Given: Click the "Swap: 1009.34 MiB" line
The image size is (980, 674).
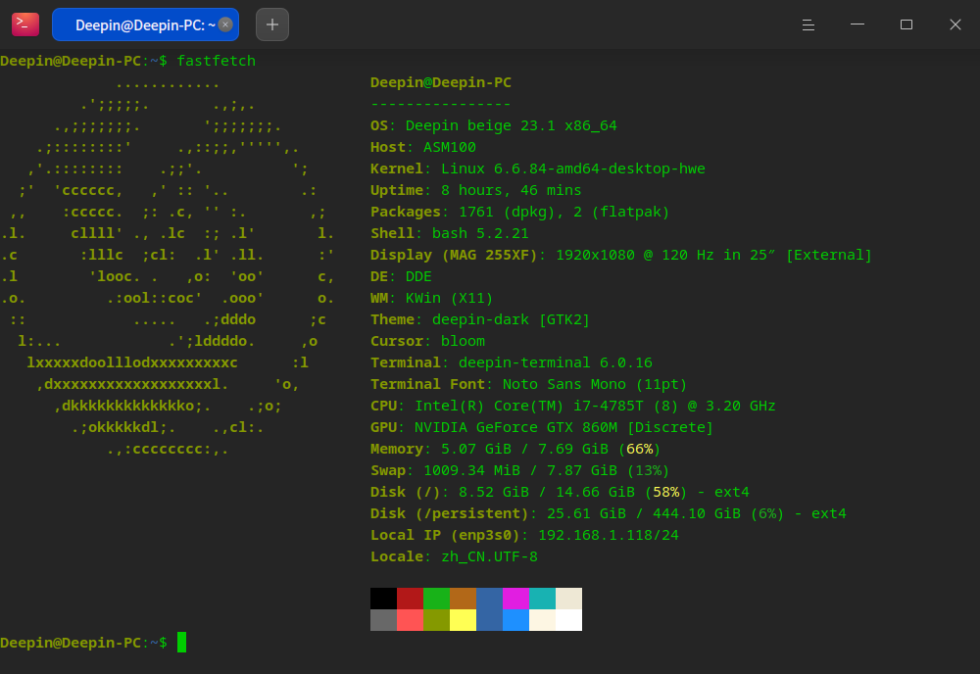Looking at the screenshot, I should 520,470.
